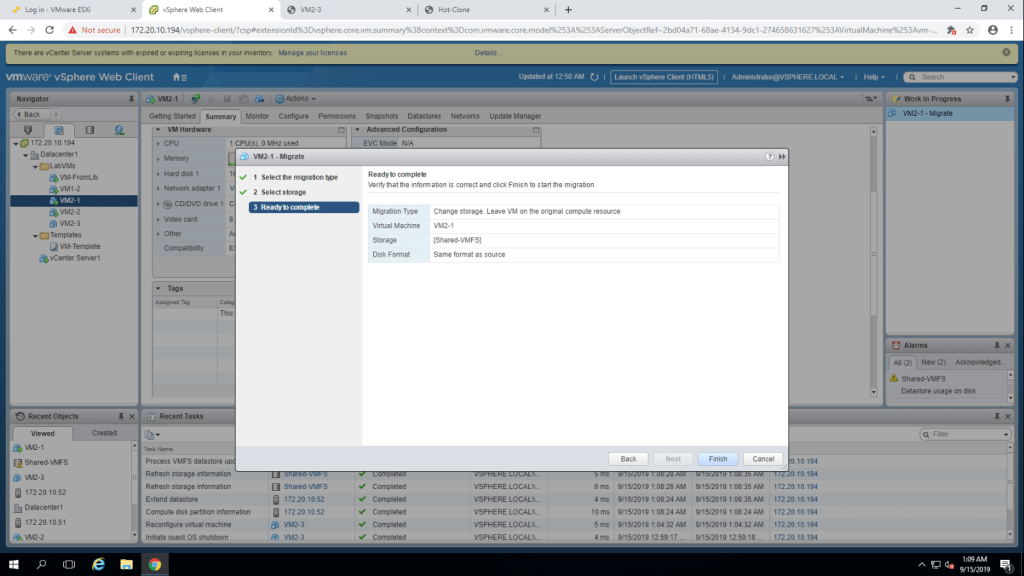This screenshot has height=576, width=1024.
Task: Select the Networking navigator view icon
Action: 119,130
